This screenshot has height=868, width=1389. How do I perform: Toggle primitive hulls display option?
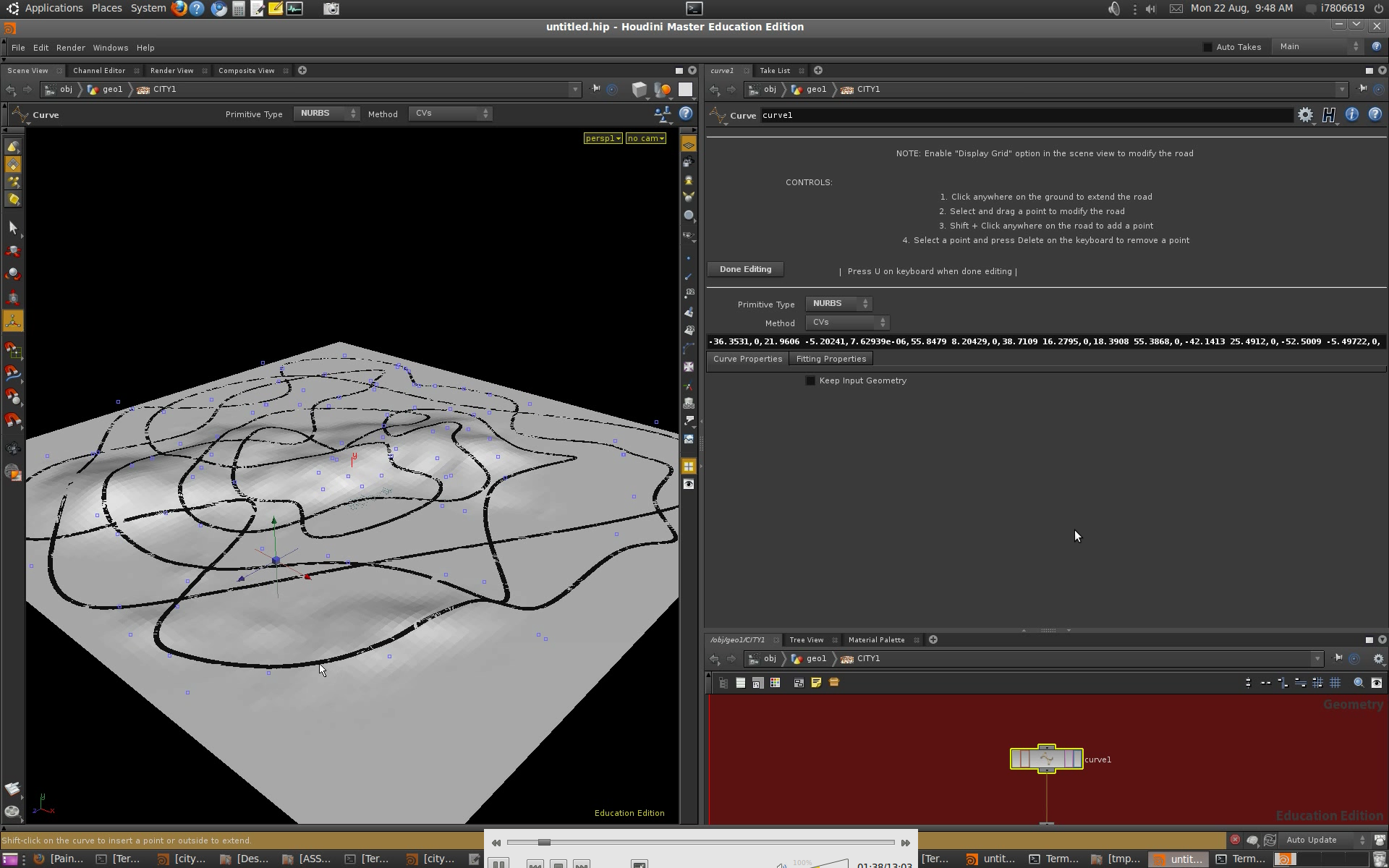(x=689, y=349)
